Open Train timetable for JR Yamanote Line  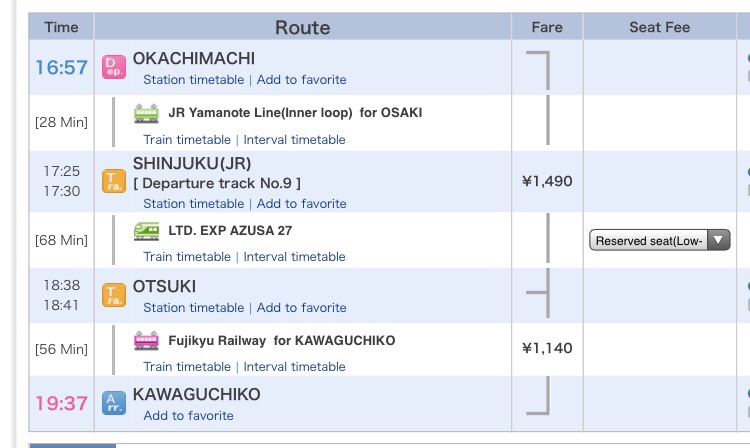[x=187, y=140]
